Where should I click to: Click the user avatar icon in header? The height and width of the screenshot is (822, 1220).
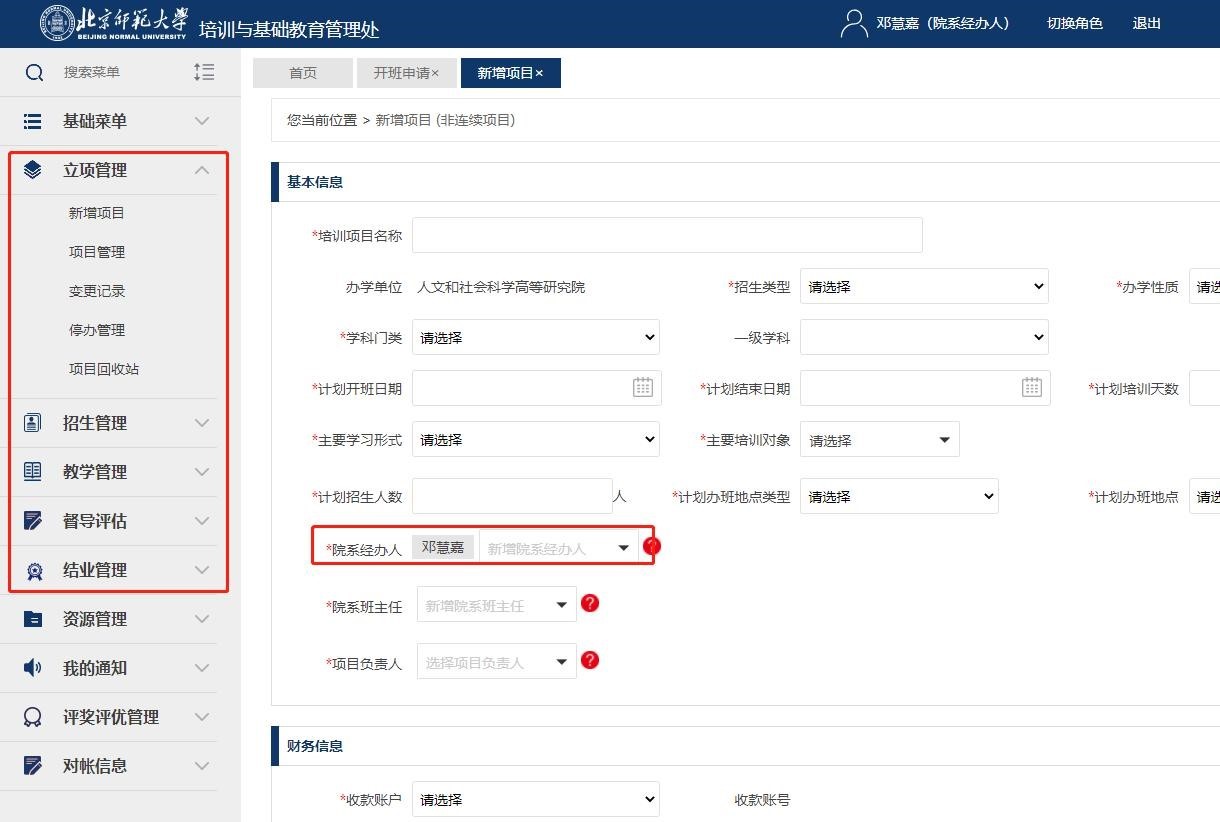point(853,24)
